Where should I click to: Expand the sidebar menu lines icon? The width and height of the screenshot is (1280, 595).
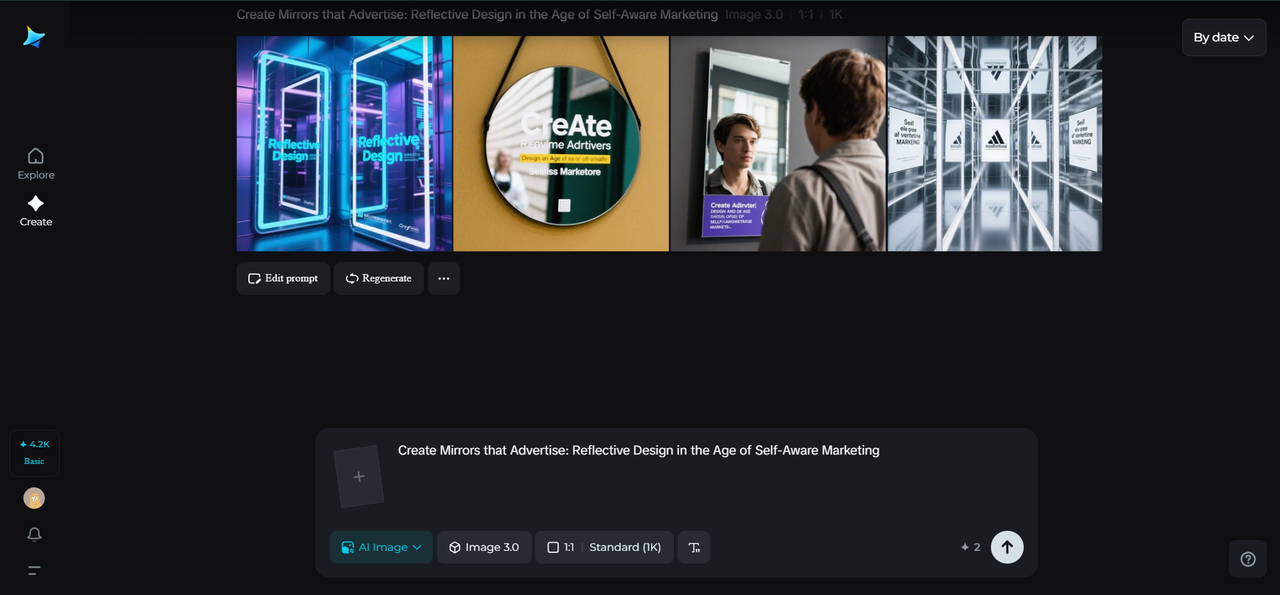pyautogui.click(x=34, y=571)
